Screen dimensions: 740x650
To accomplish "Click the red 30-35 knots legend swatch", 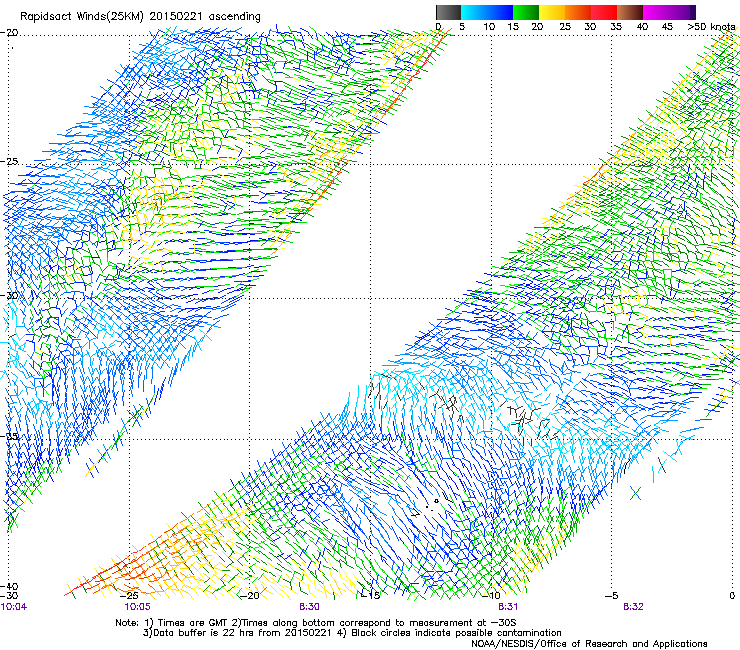I will (604, 12).
